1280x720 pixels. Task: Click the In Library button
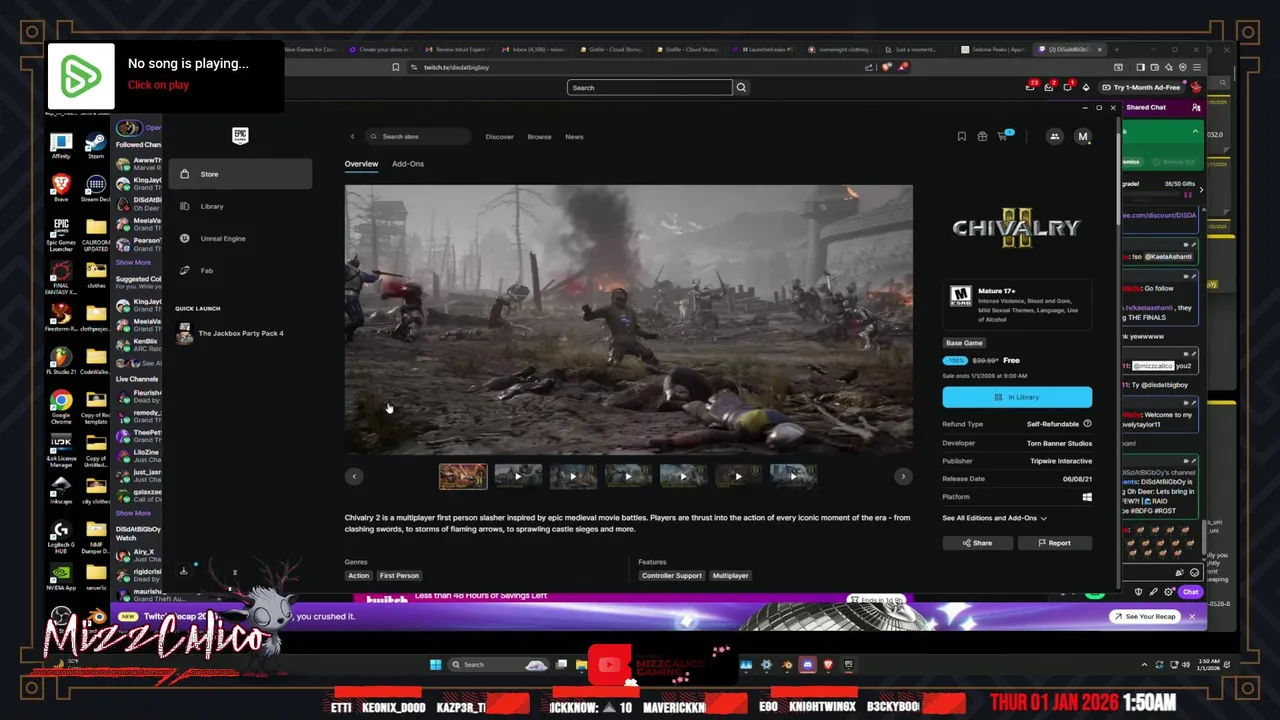(x=1017, y=397)
